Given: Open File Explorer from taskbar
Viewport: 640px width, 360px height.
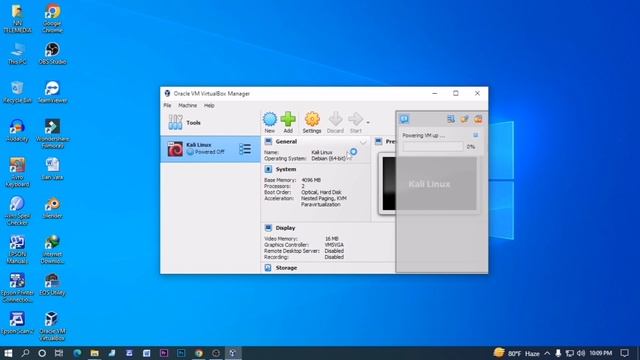Looking at the screenshot, I should [94, 353].
